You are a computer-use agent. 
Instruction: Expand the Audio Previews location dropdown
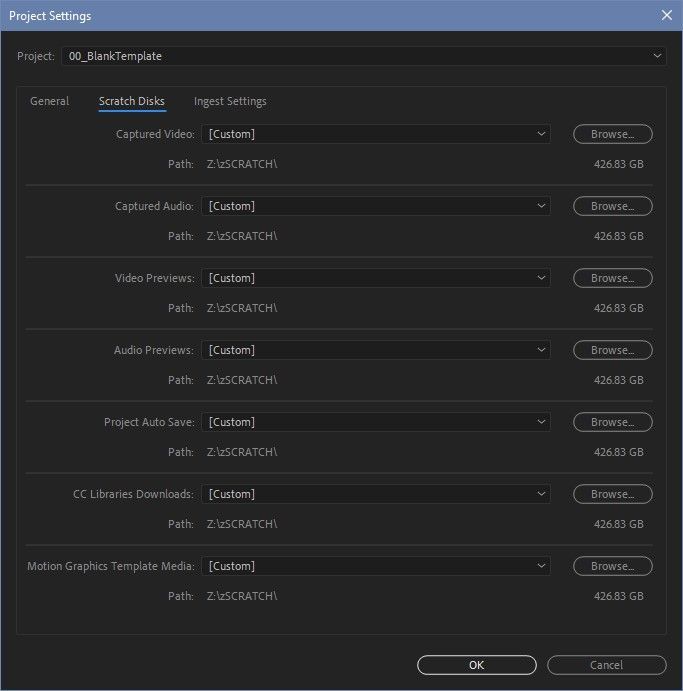point(376,350)
